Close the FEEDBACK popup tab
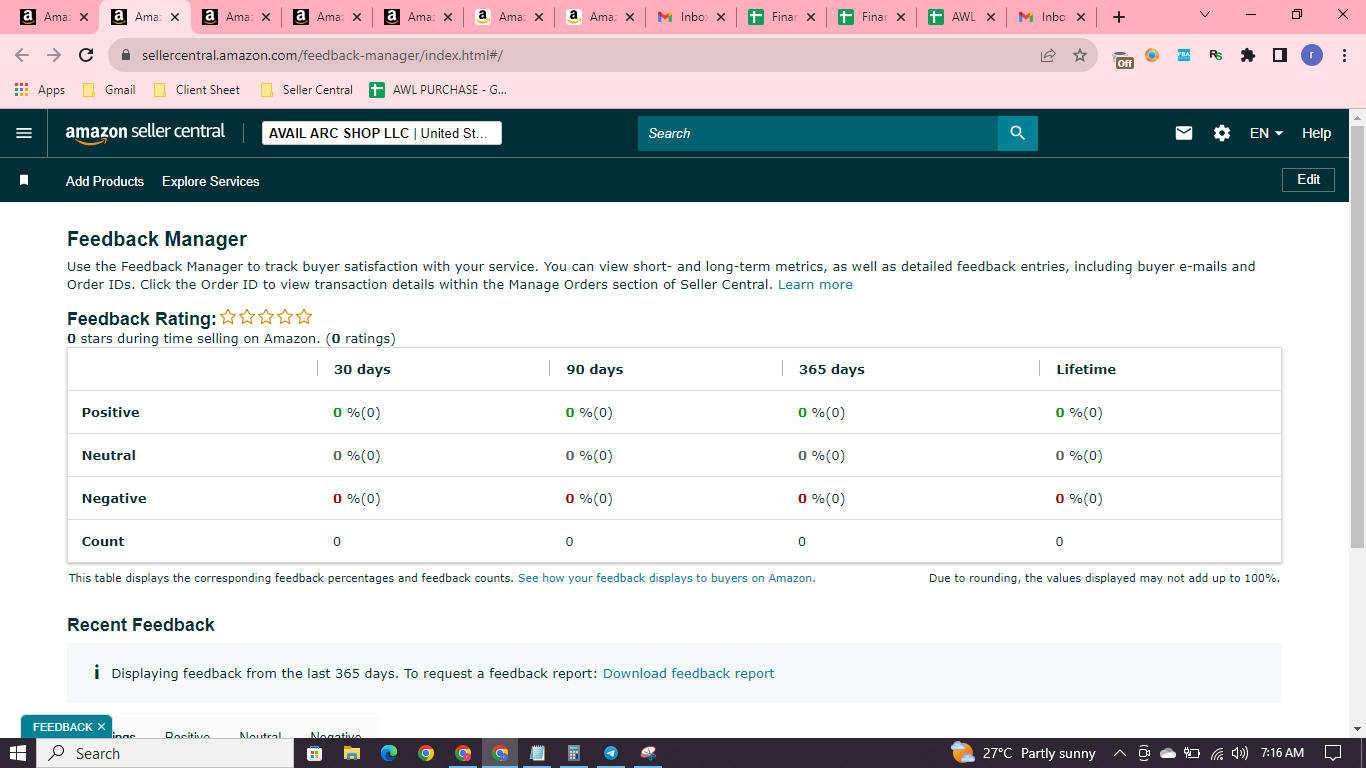The width and height of the screenshot is (1366, 768). (101, 727)
